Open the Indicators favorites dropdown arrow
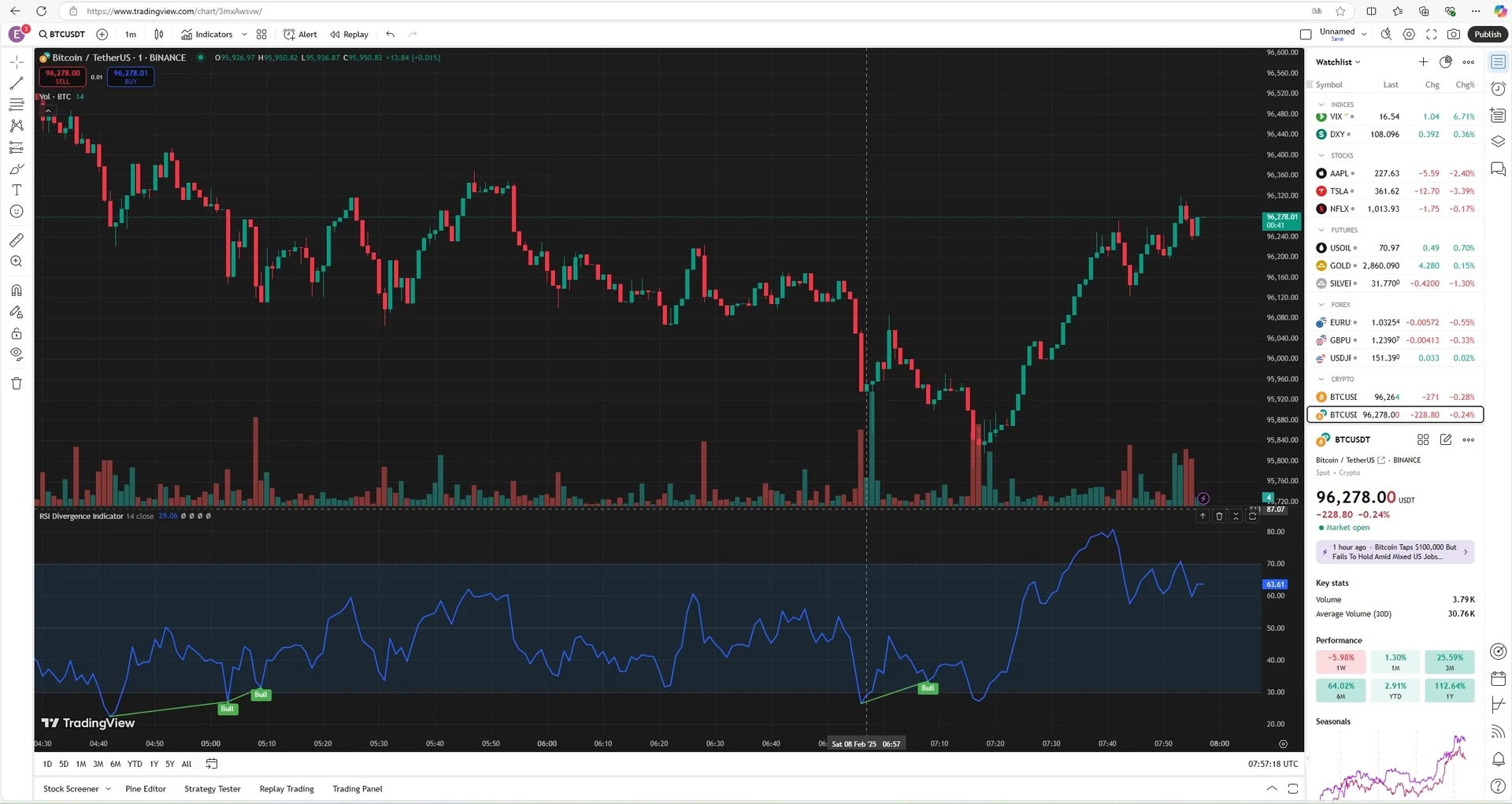The height and width of the screenshot is (804, 1512). coord(244,35)
